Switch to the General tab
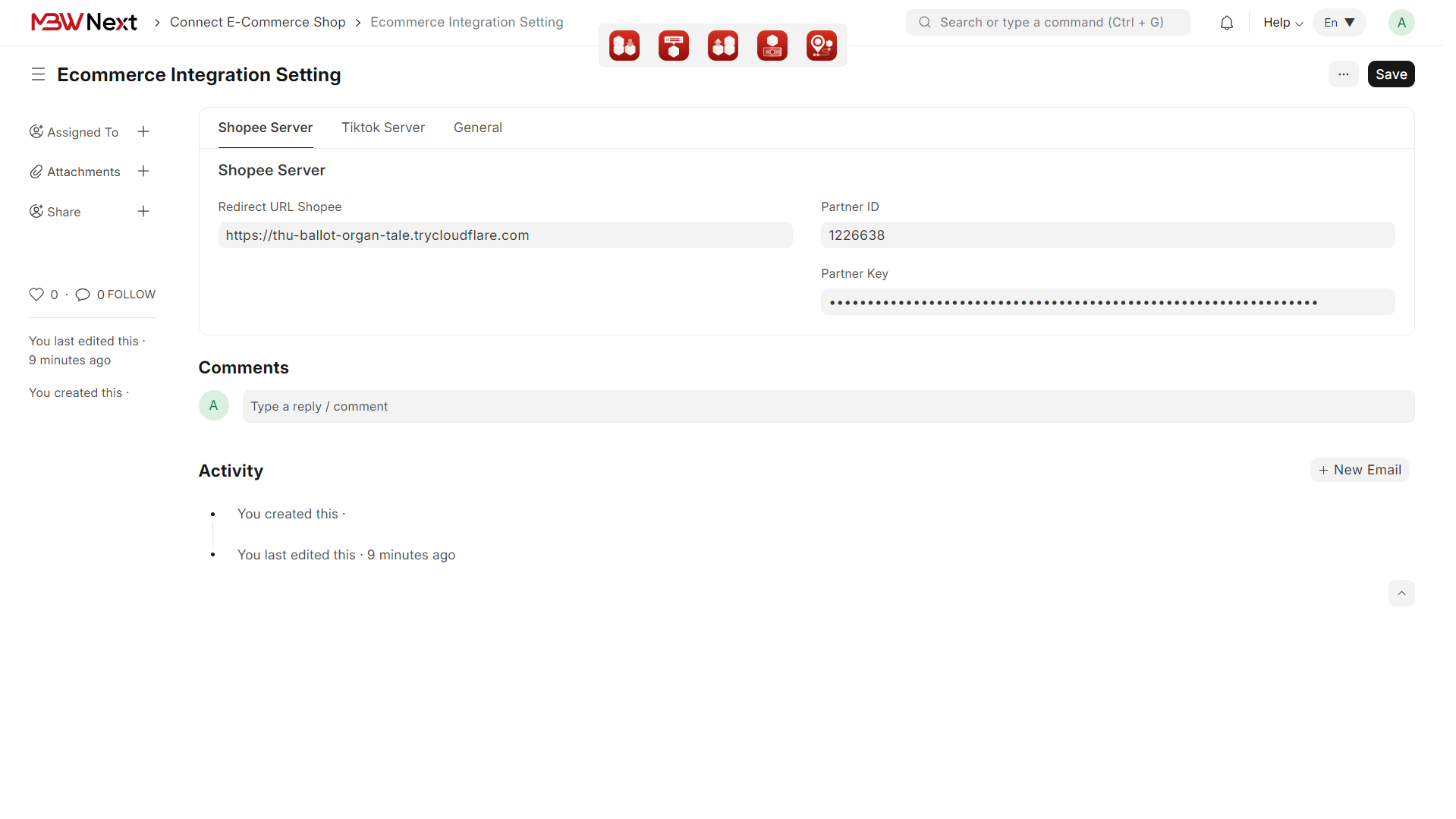This screenshot has width=1456, height=819. point(477,128)
